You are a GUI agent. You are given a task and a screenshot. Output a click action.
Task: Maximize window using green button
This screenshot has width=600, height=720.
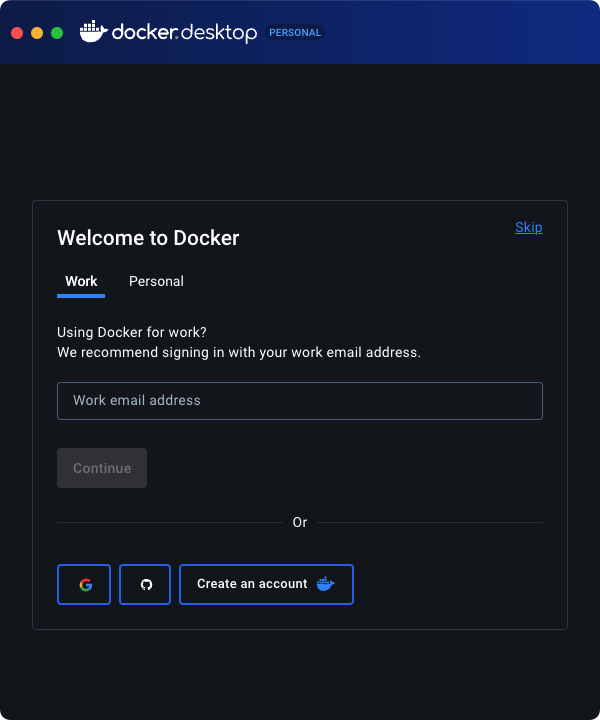tap(57, 33)
